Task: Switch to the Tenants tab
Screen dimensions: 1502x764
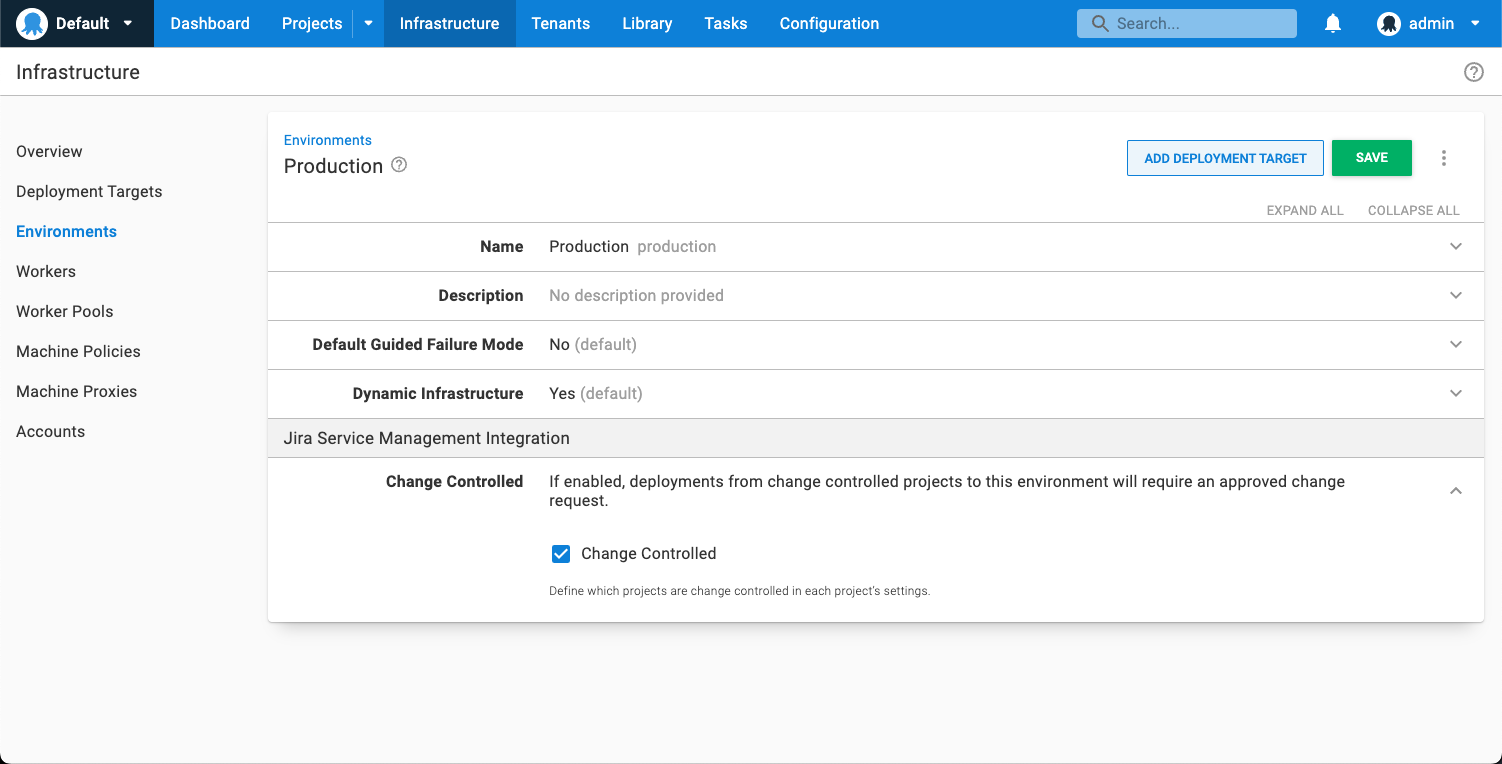Action: tap(560, 23)
